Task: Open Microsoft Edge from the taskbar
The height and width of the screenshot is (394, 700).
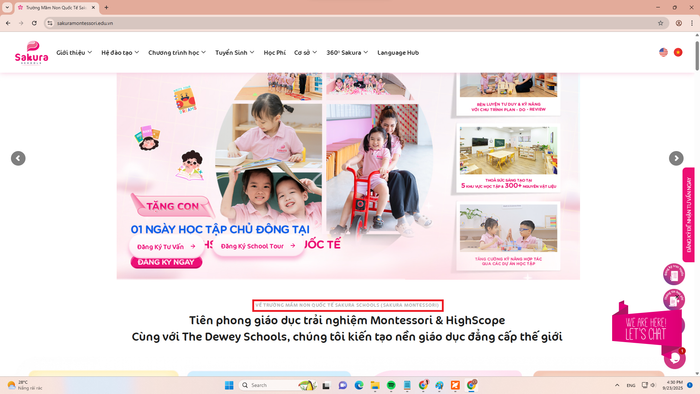Action: pyautogui.click(x=359, y=385)
